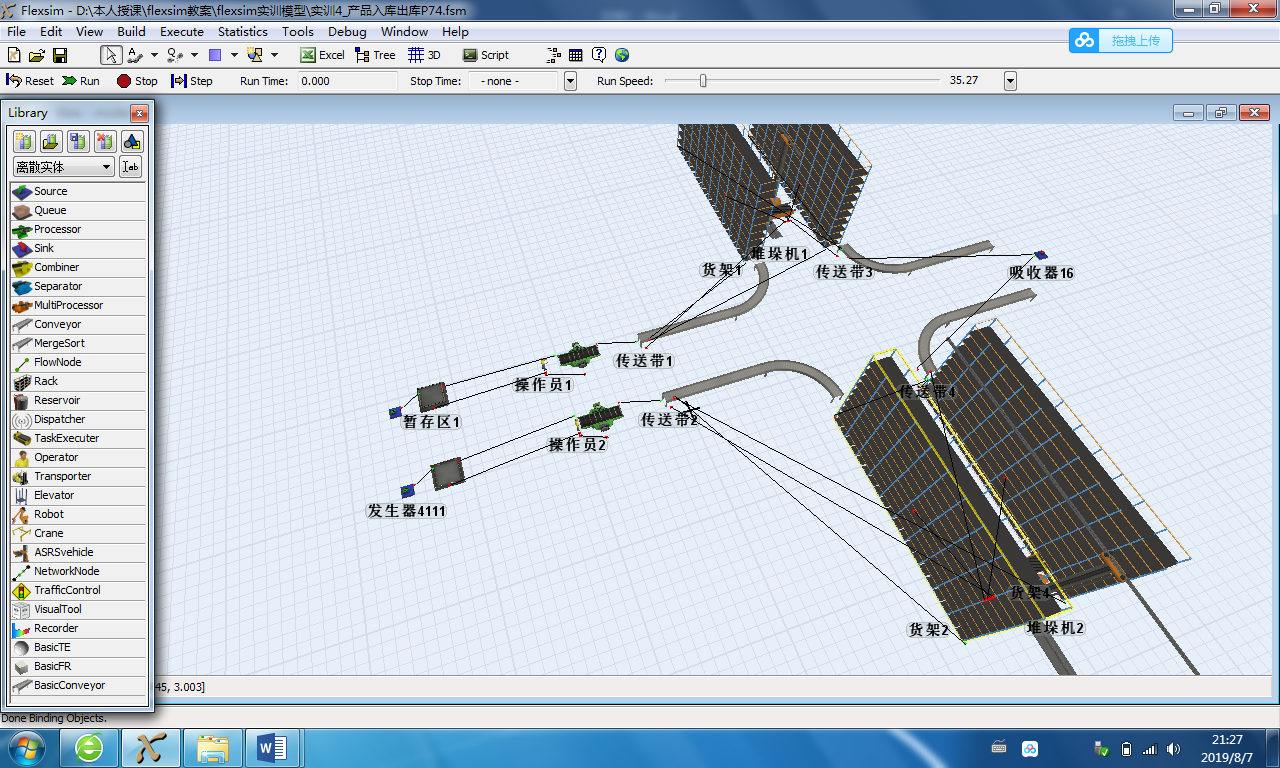This screenshot has width=1280, height=768.
Task: Expand the Stop Time dropdown arrow
Action: point(570,81)
